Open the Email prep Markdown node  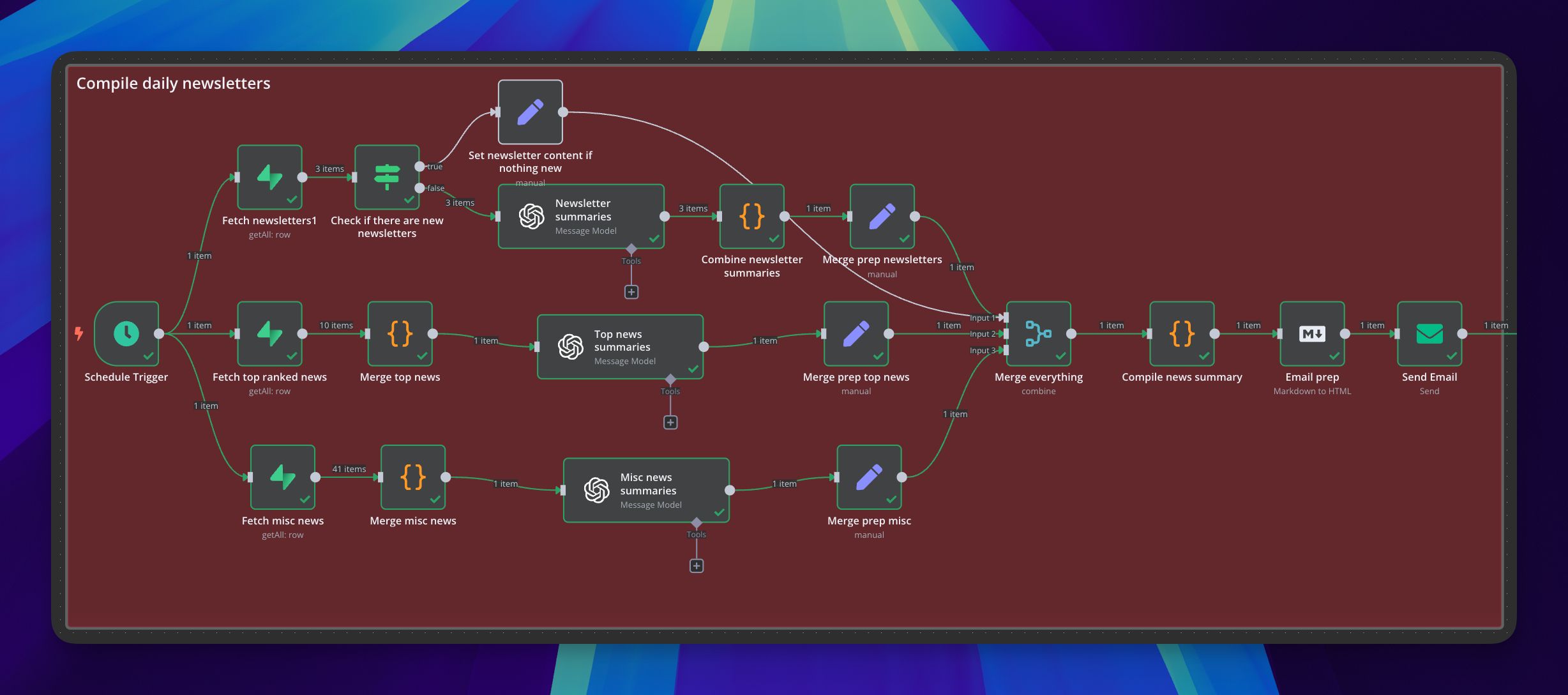pyautogui.click(x=1312, y=333)
